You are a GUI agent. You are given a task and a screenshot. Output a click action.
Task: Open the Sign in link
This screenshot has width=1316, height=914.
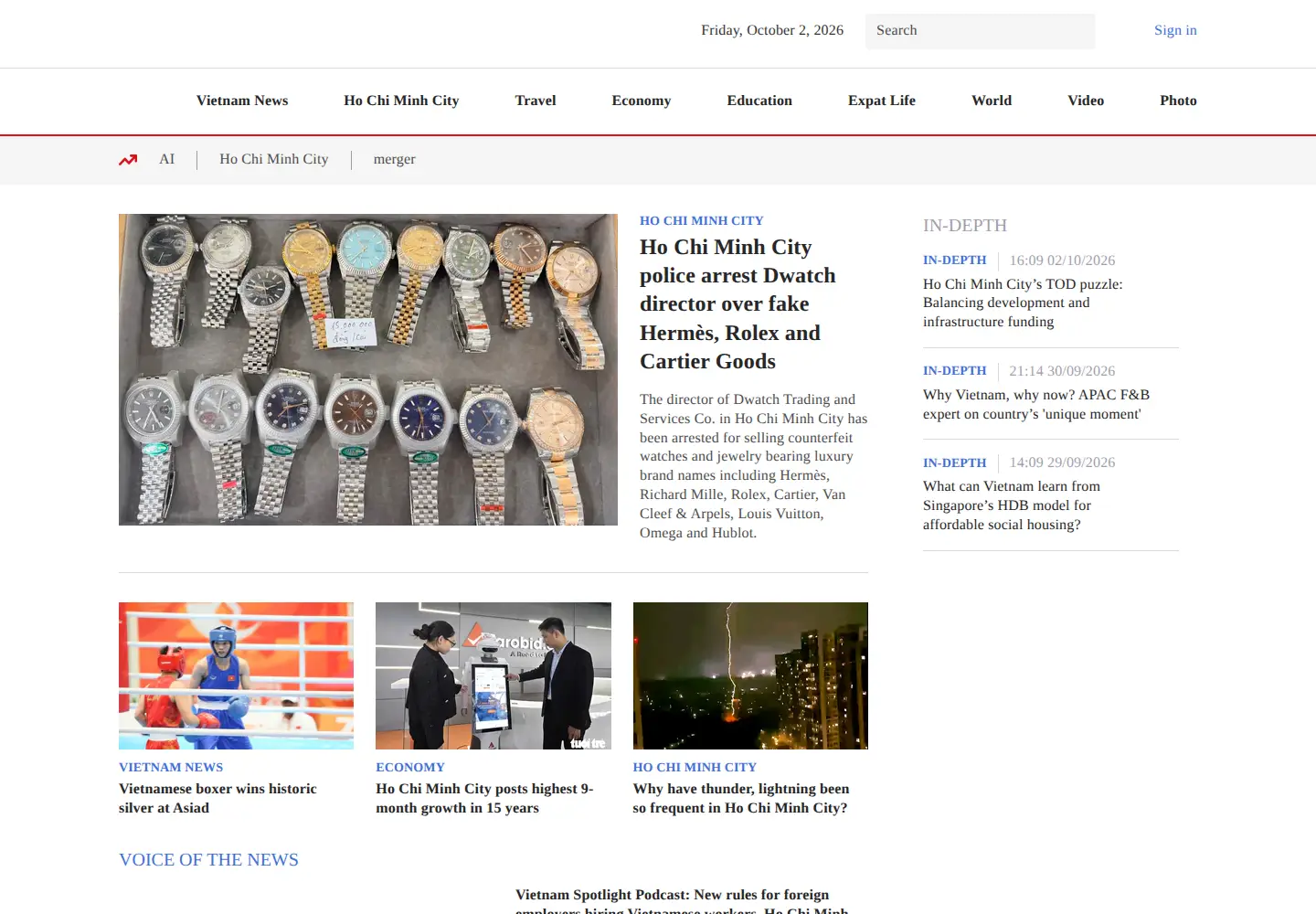click(x=1175, y=30)
